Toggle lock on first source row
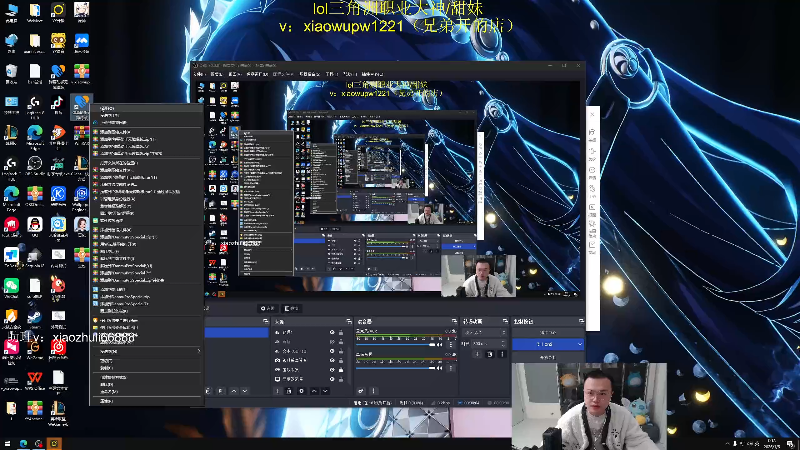 pos(341,333)
